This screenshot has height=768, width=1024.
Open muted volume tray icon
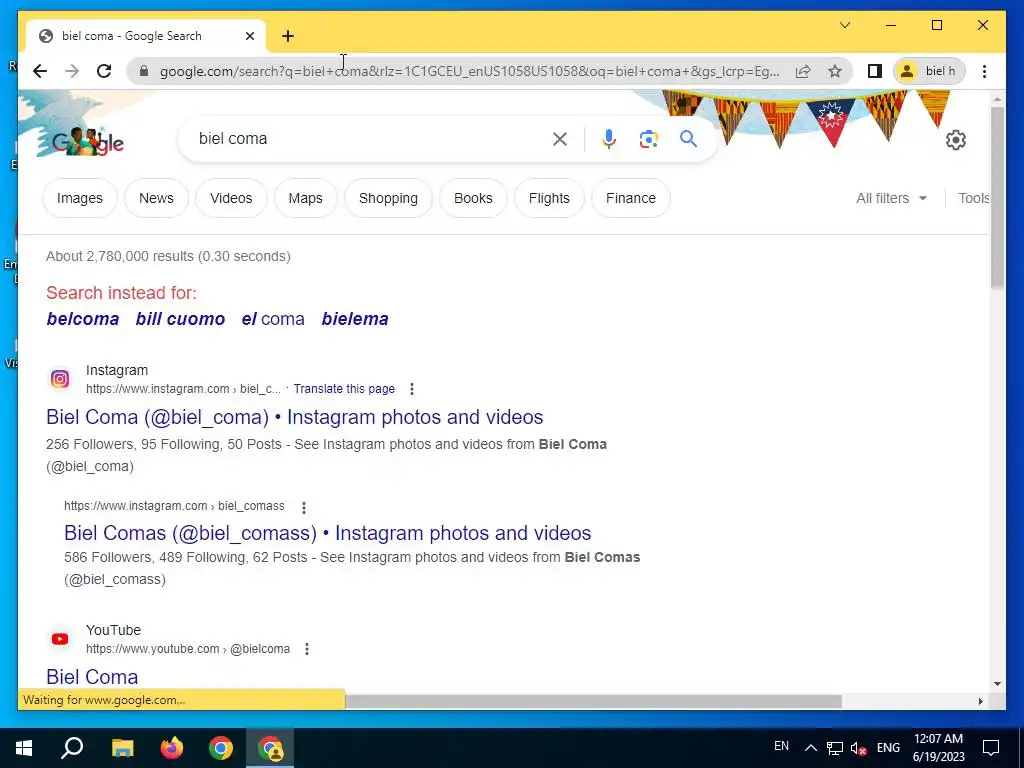tap(859, 748)
